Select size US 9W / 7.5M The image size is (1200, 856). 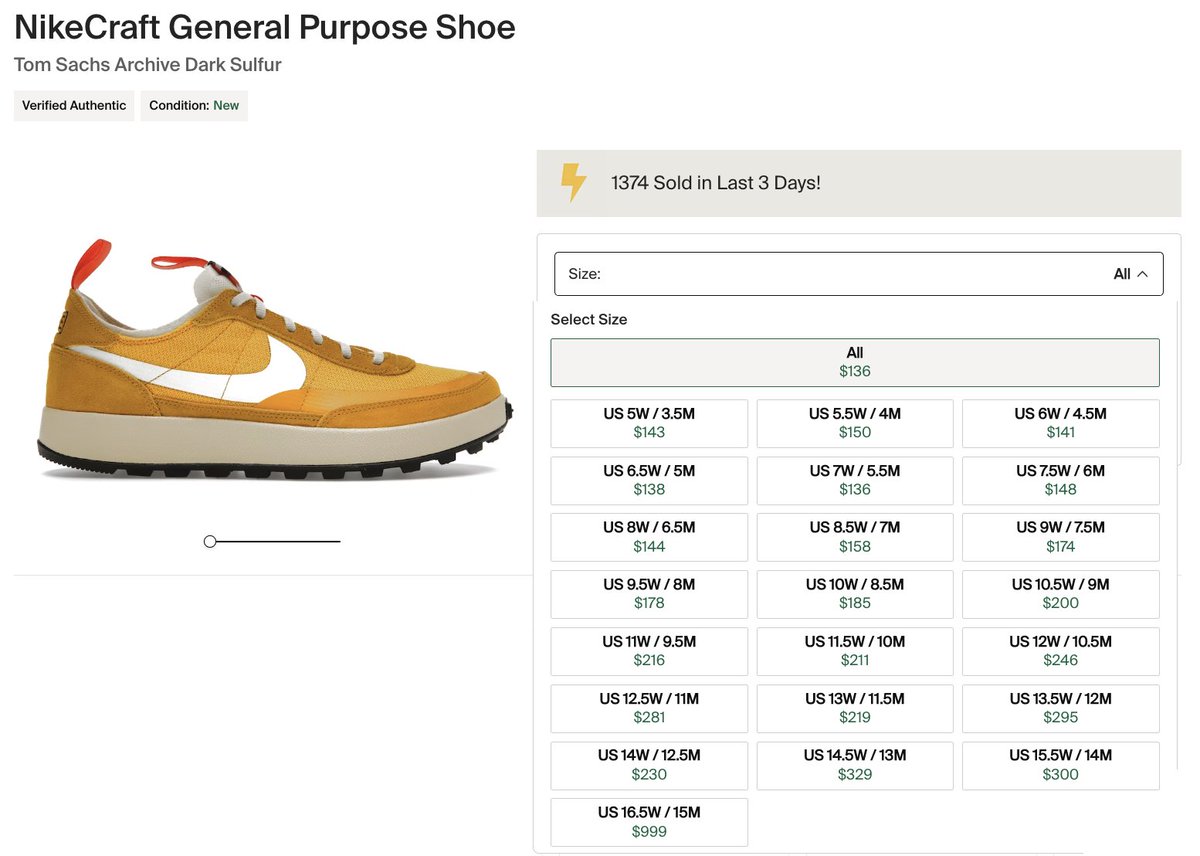click(1061, 537)
